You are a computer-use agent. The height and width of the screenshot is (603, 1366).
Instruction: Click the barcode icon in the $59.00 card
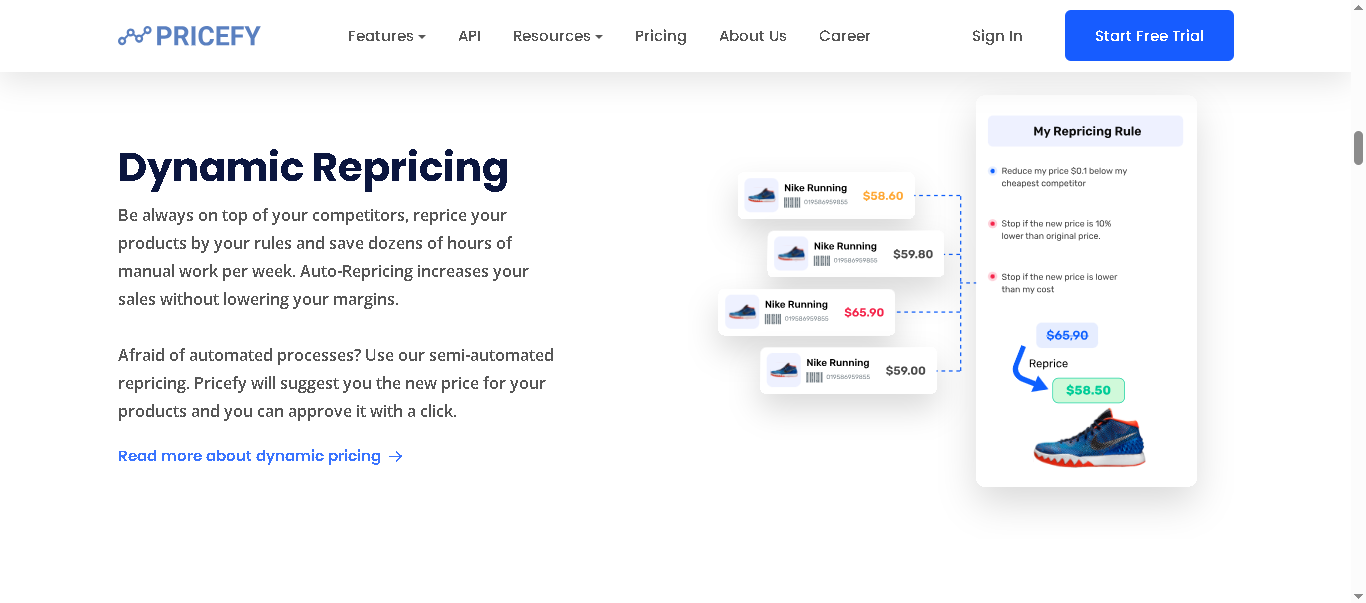coord(815,377)
